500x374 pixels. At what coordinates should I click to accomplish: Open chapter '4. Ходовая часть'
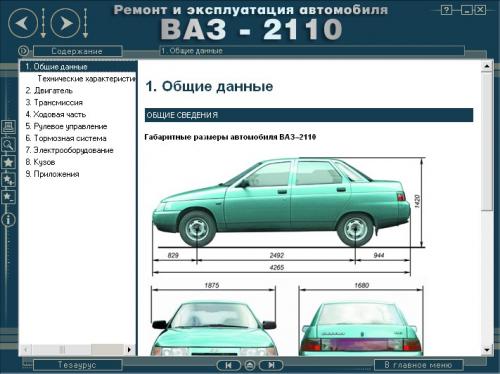point(56,114)
